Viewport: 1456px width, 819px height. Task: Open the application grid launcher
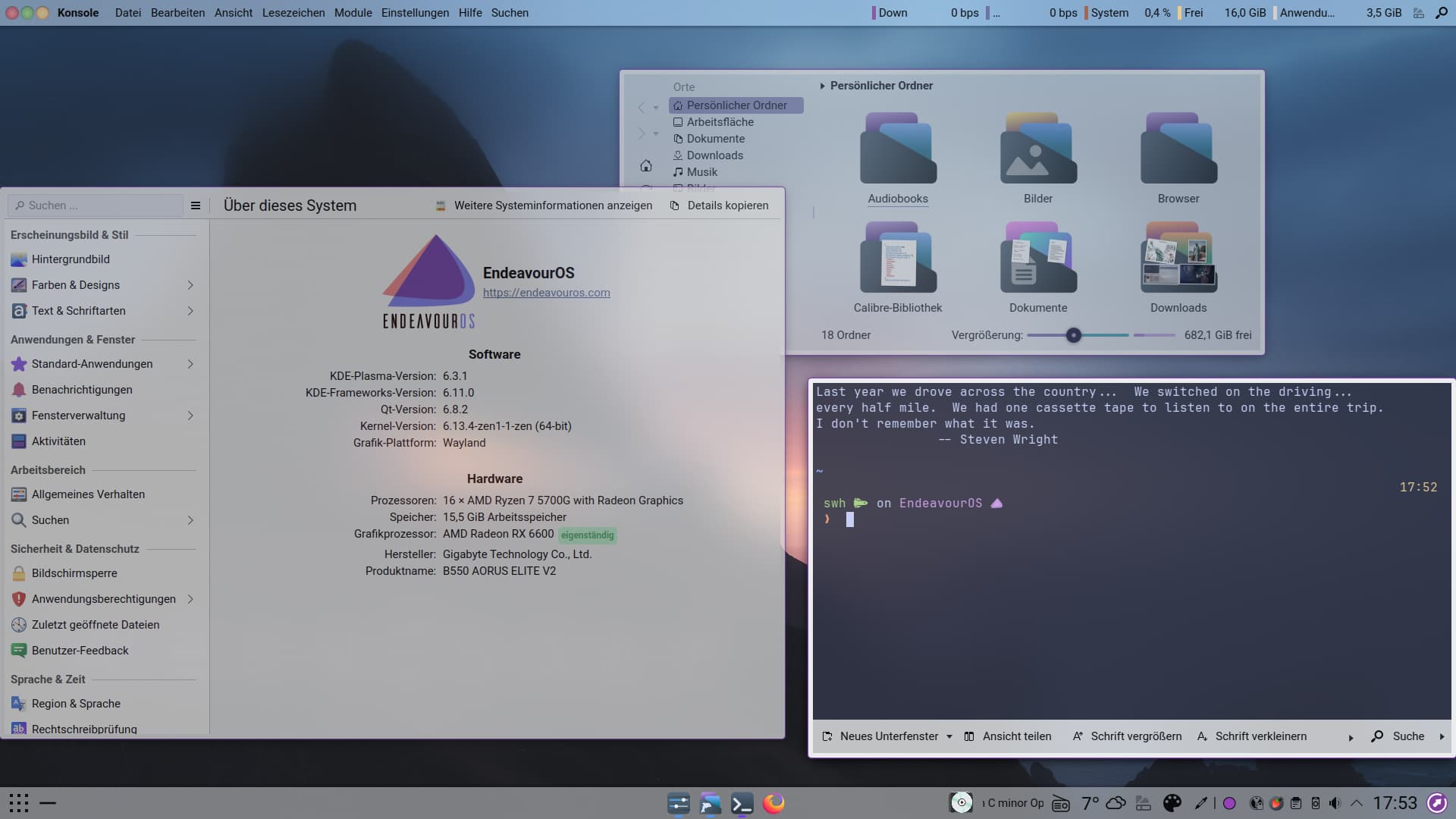point(19,803)
